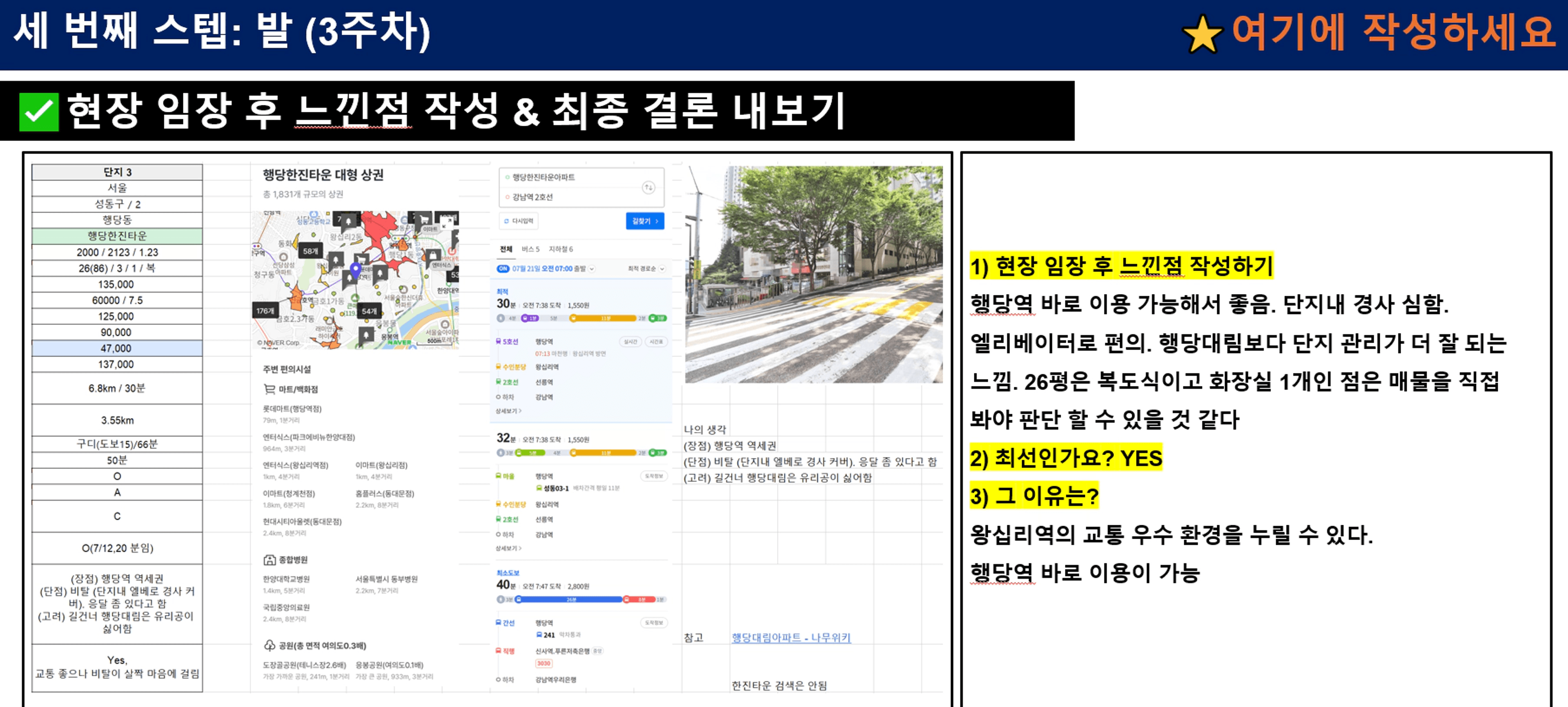Expand 상세보기 under the 32분 route
The height and width of the screenshot is (707, 1568).
508,548
